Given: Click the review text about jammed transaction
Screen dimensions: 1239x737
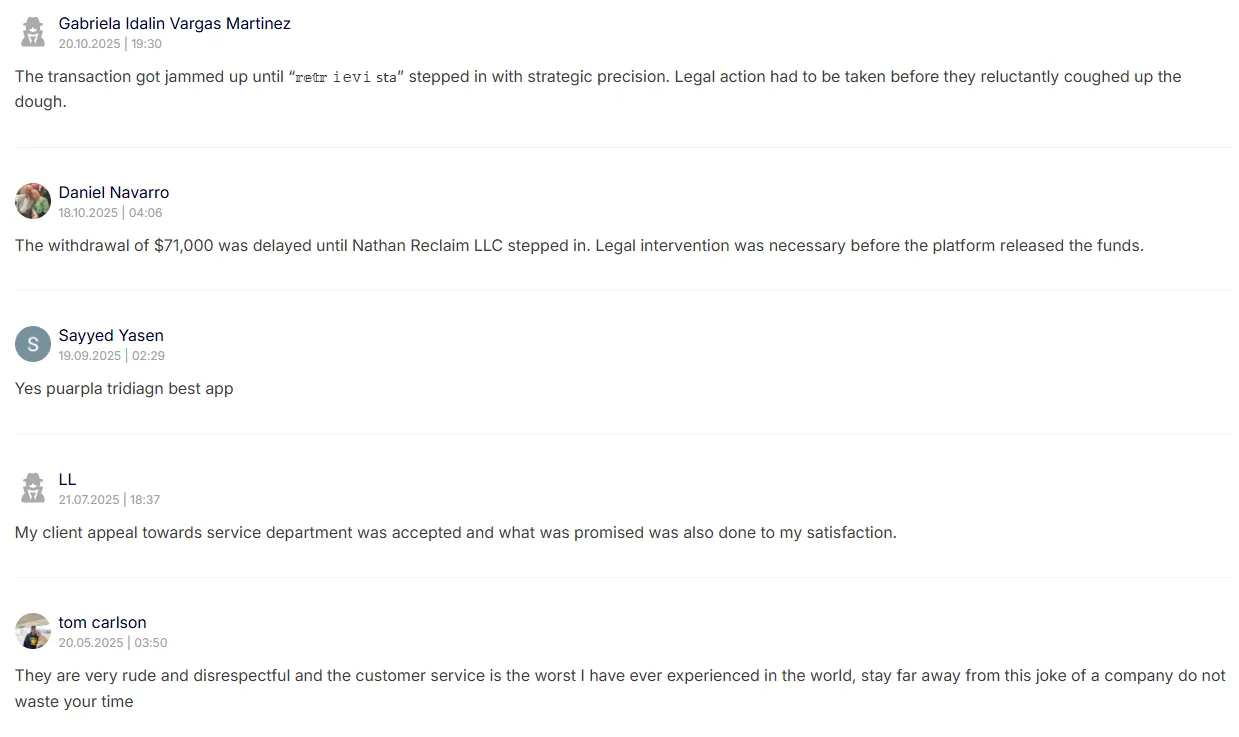Looking at the screenshot, I should (598, 89).
